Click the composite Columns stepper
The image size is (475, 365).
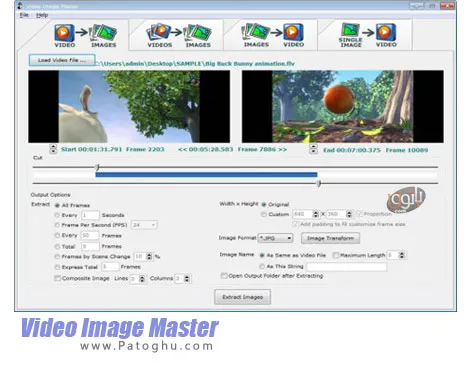point(187,279)
